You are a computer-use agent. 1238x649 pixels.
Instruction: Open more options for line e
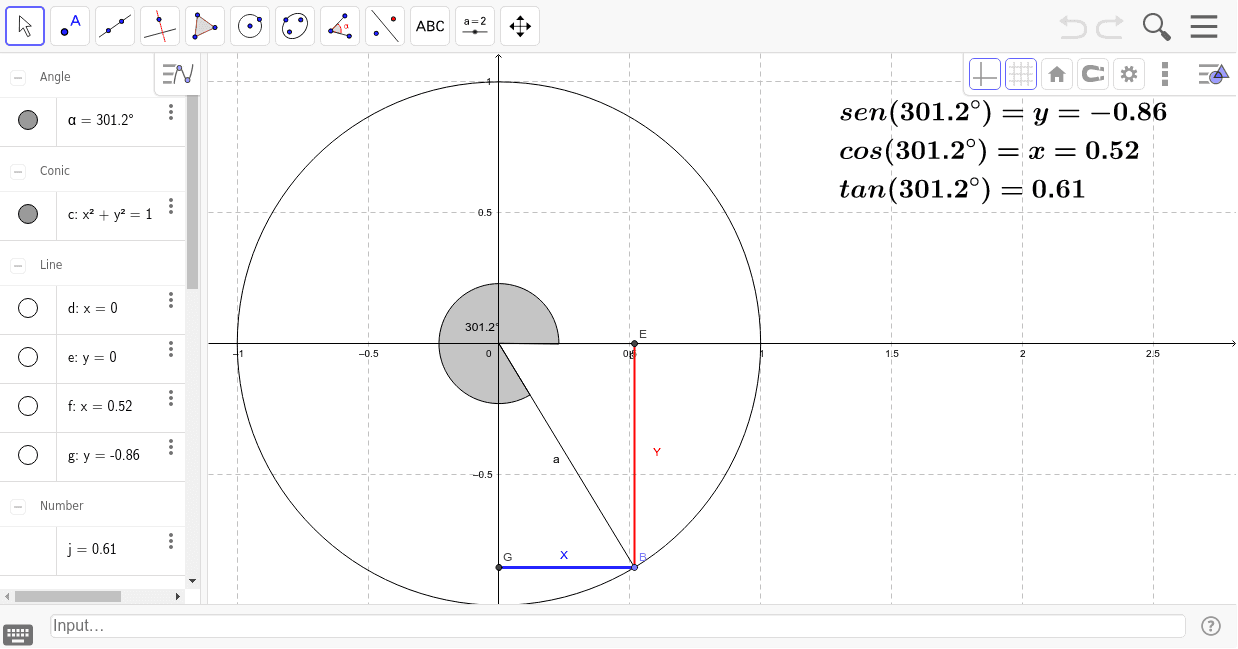tap(171, 349)
